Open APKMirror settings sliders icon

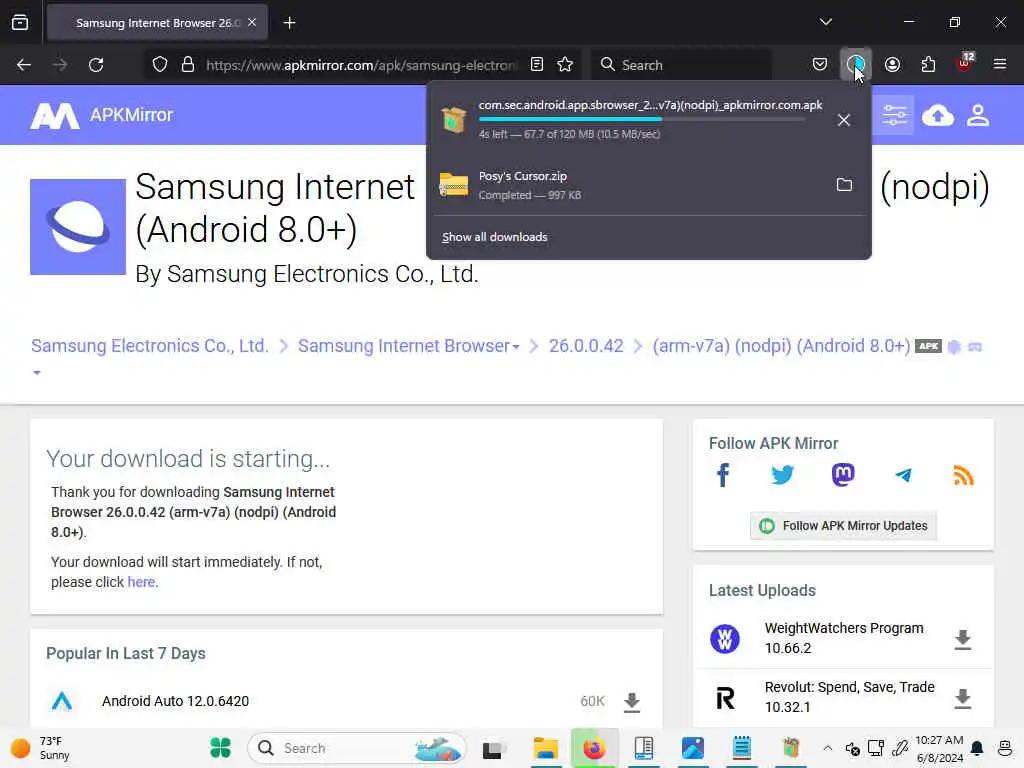click(895, 116)
